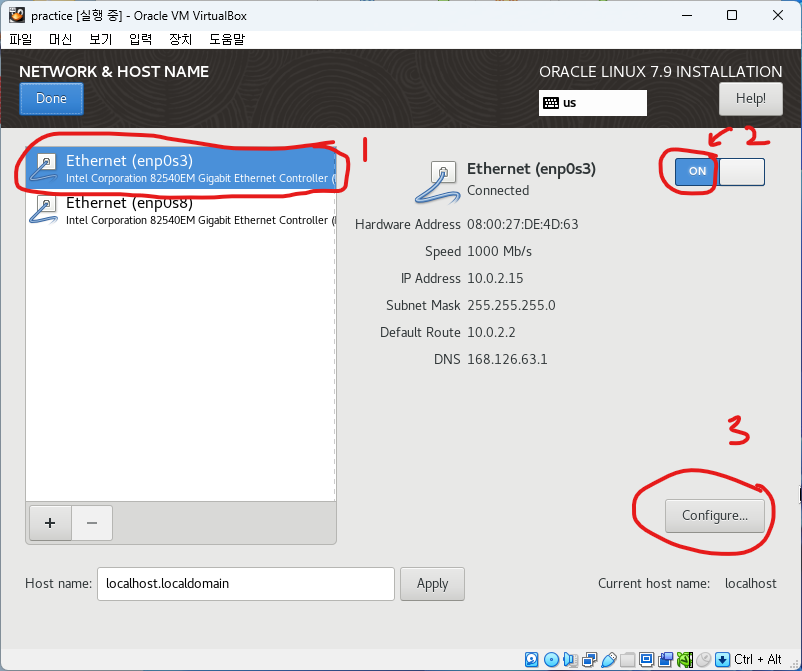Click the VirtualBox penguin icon in title bar
Viewport: 802px width, 671px height.
pos(16,15)
